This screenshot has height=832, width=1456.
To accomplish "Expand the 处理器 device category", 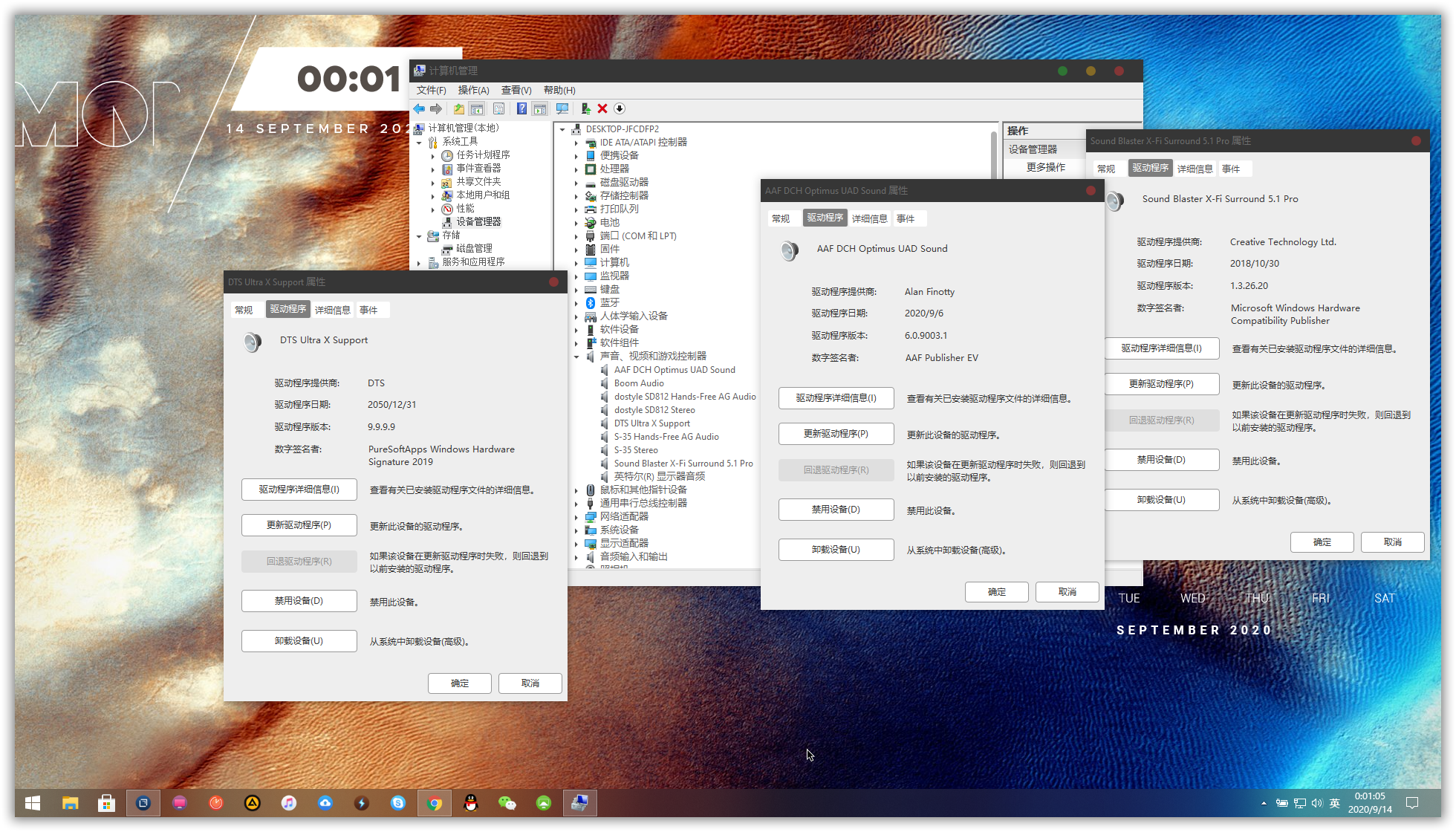I will tap(576, 169).
